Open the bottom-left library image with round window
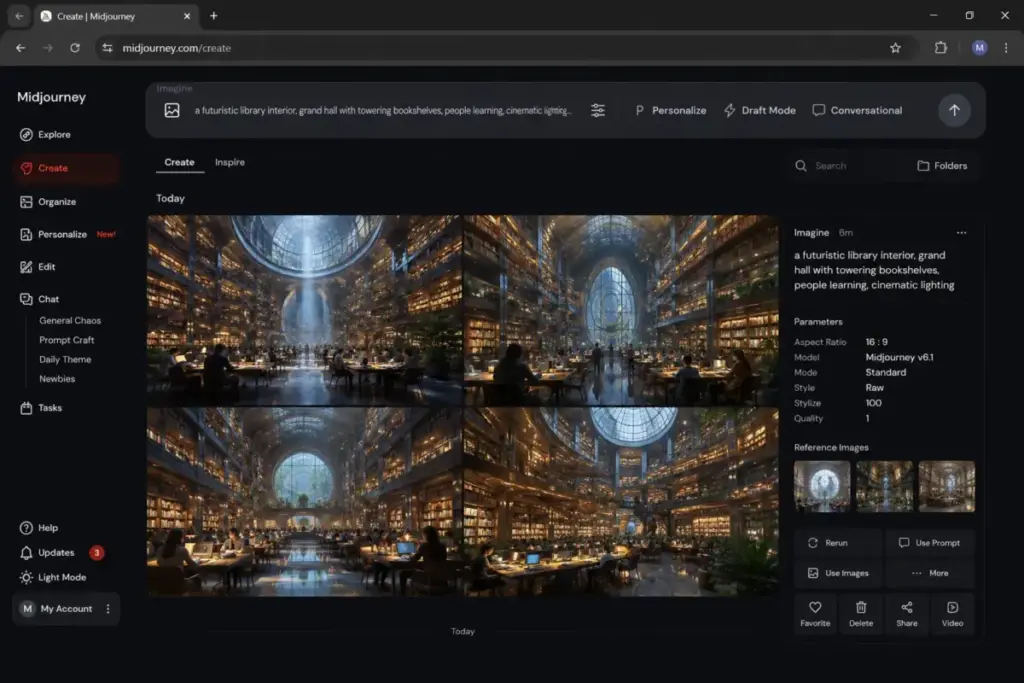This screenshot has width=1024, height=683. 304,501
